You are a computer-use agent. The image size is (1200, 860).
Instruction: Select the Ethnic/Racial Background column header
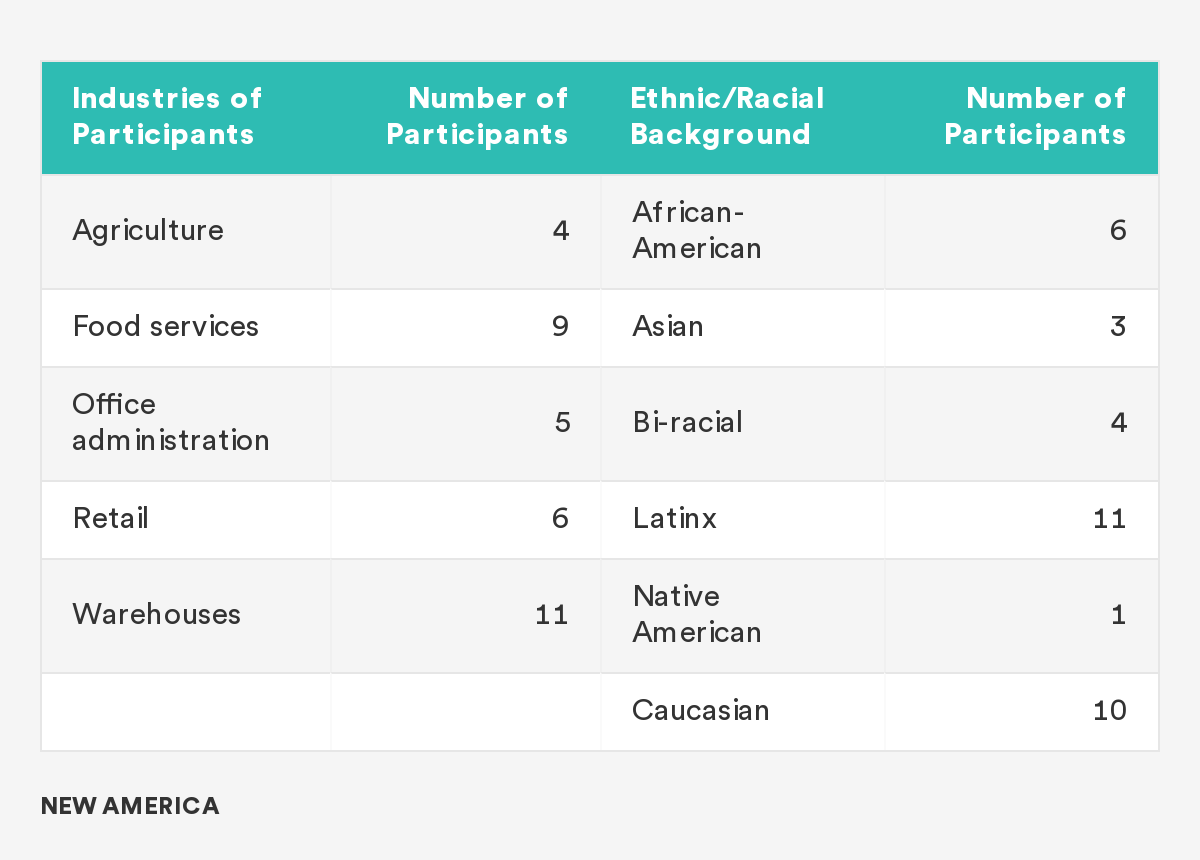(728, 116)
